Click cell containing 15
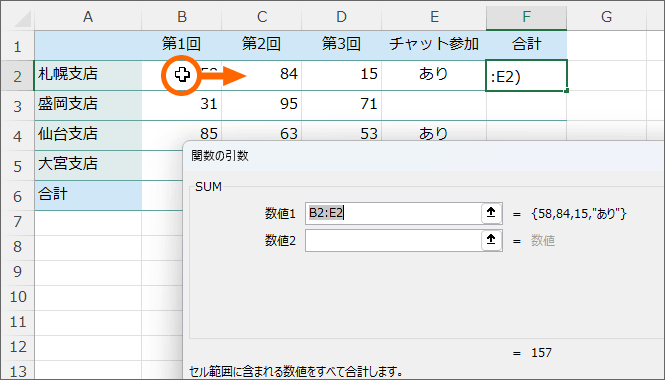Screen dimensions: 665x380 (341, 75)
